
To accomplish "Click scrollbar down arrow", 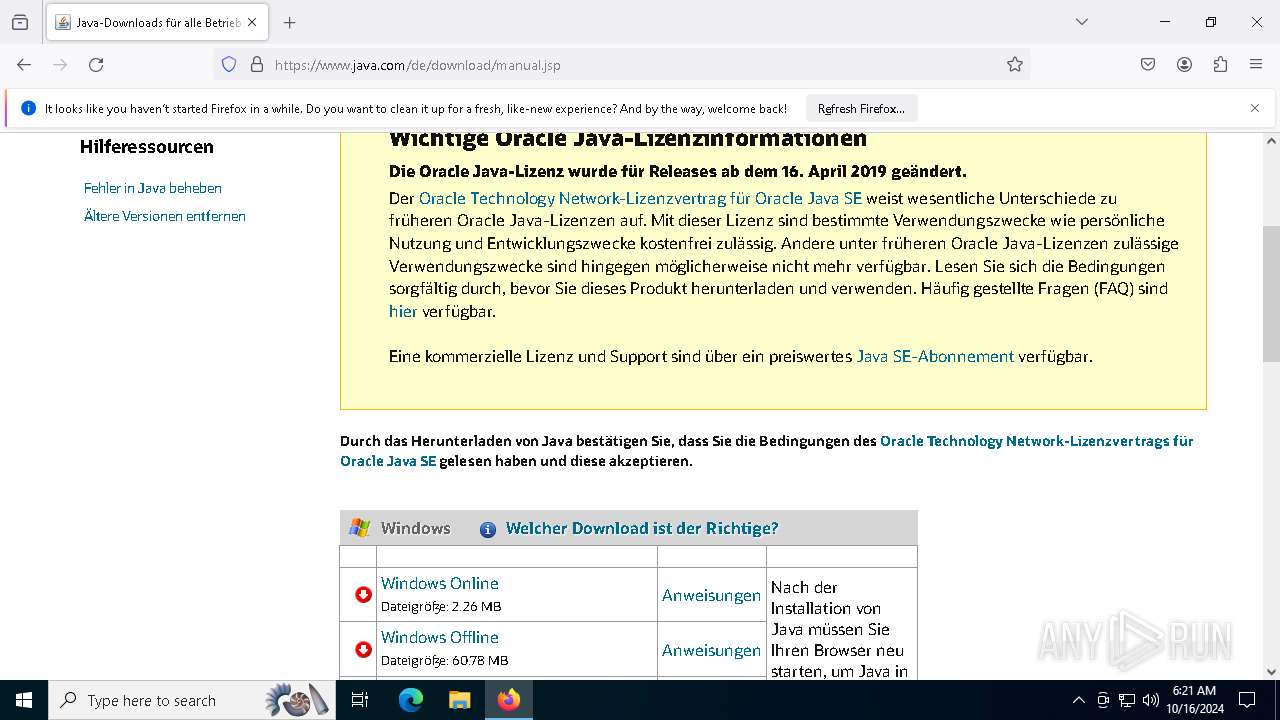I will click(1271, 672).
